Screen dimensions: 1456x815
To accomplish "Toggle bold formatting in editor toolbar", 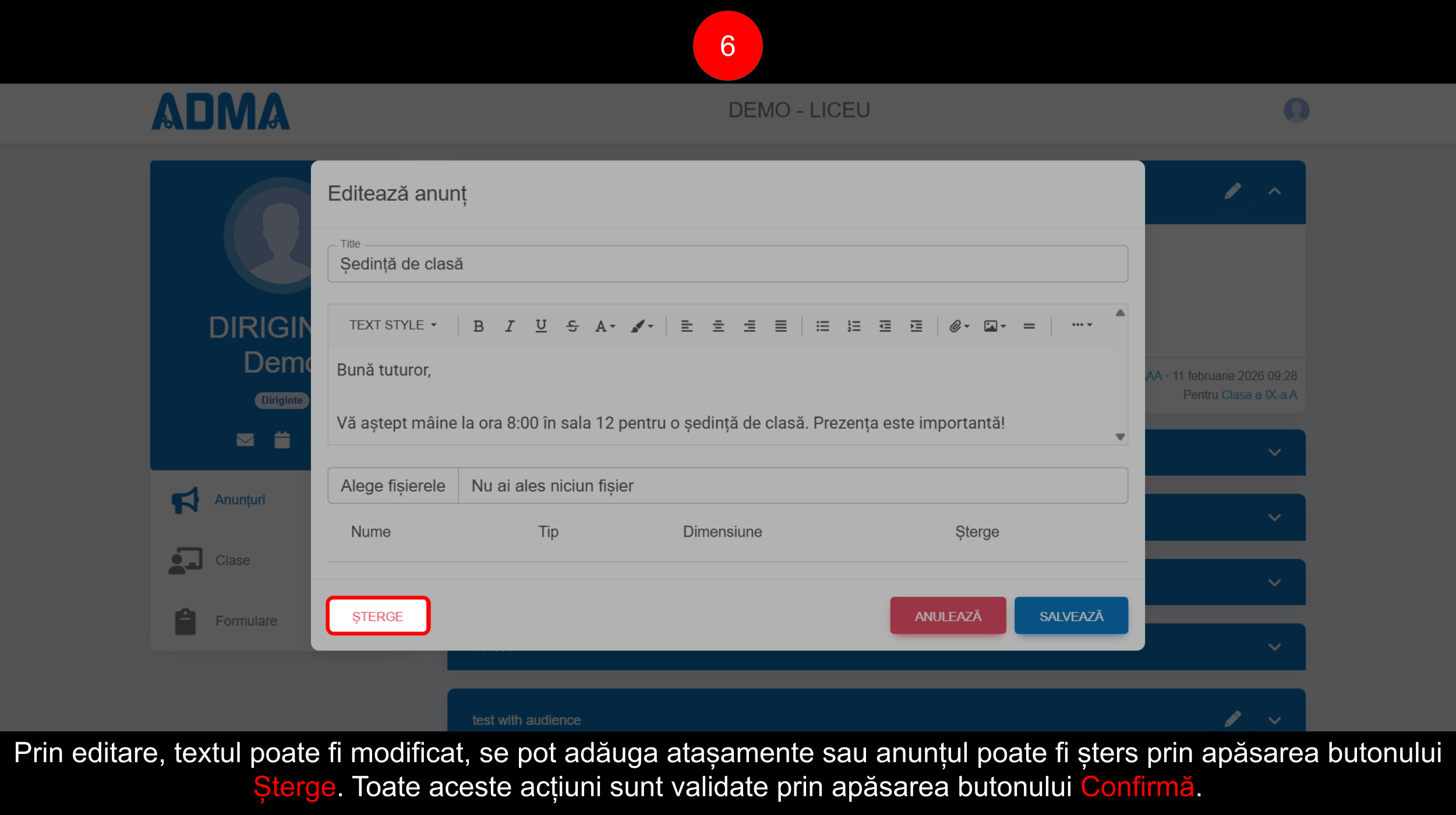I will point(478,326).
